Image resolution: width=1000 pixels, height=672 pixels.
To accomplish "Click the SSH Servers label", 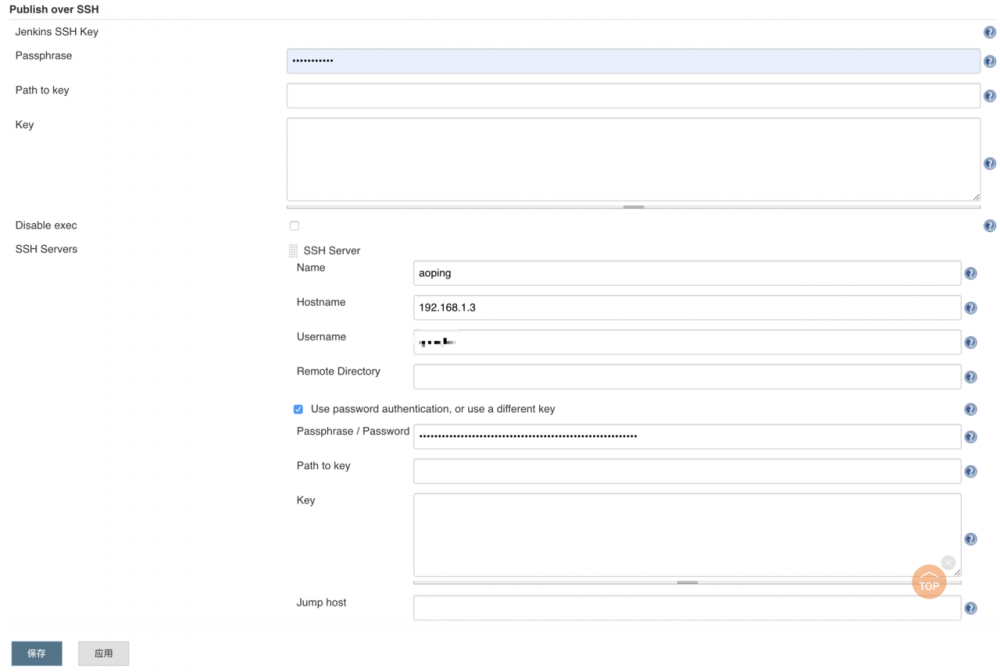I will pos(46,249).
